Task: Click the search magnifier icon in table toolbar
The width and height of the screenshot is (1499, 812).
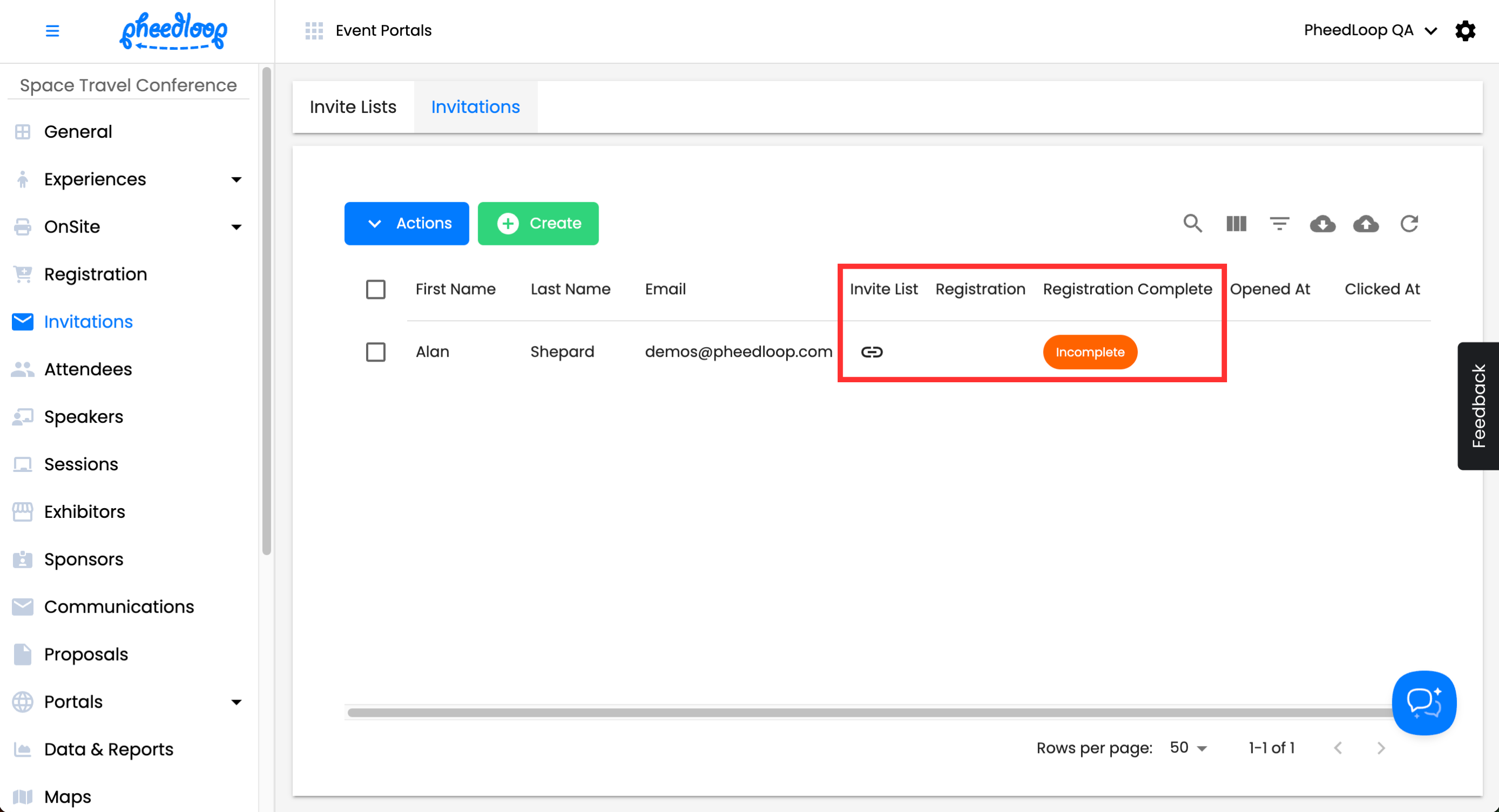Action: tap(1192, 223)
